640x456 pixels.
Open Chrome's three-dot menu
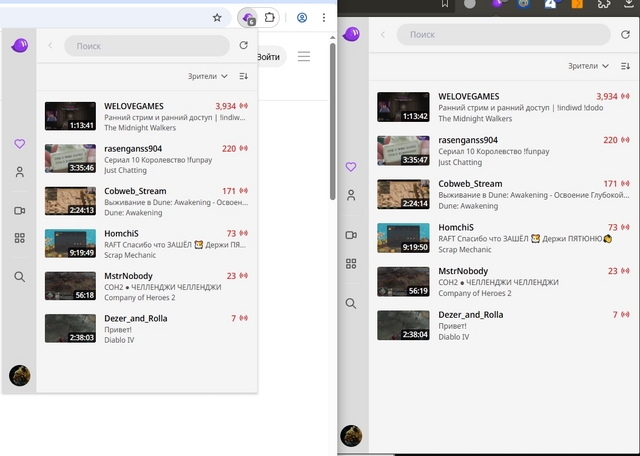(x=324, y=18)
